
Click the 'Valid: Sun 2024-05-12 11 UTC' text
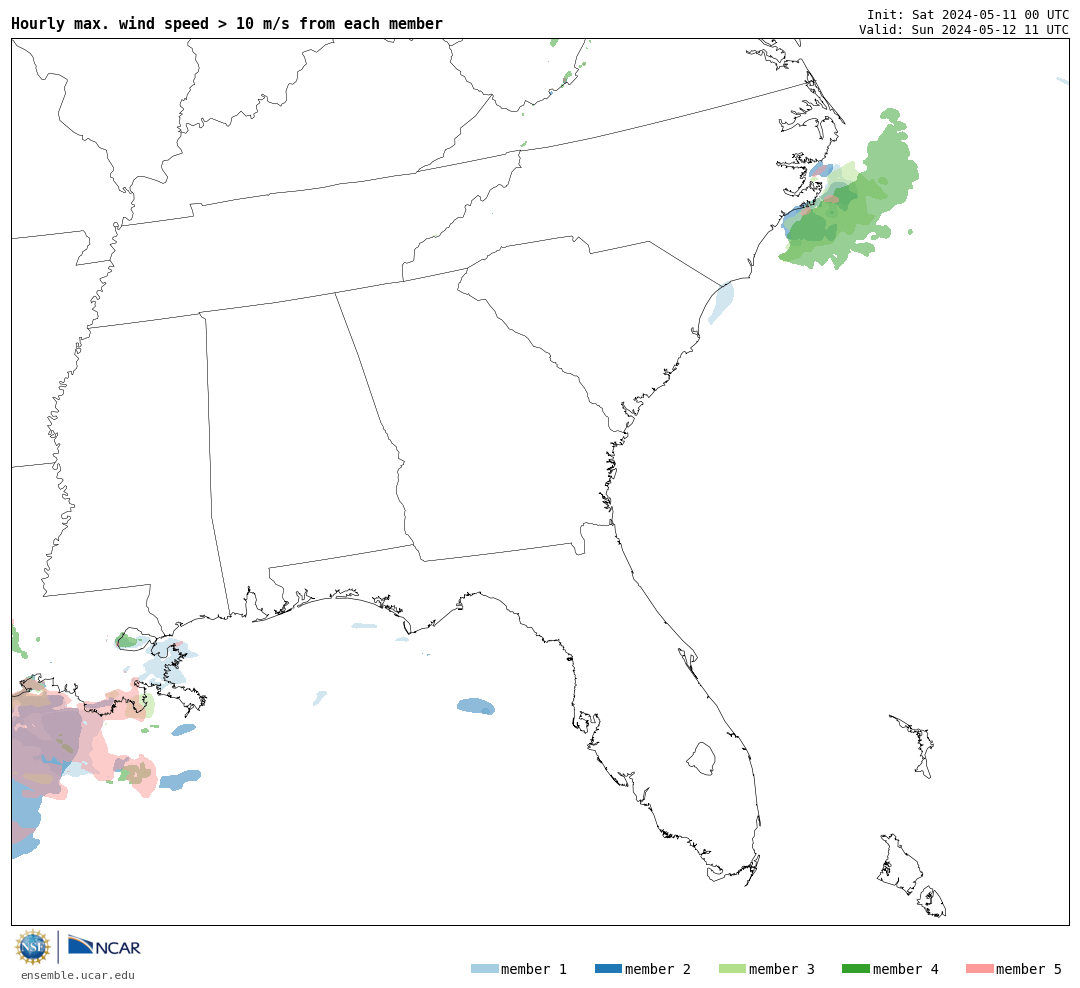pyautogui.click(x=964, y=30)
